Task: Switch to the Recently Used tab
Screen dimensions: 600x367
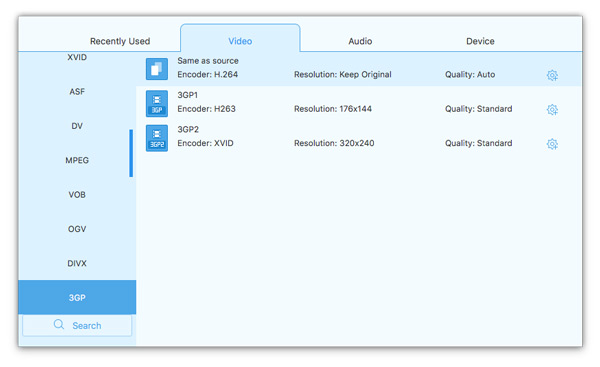Action: point(120,41)
